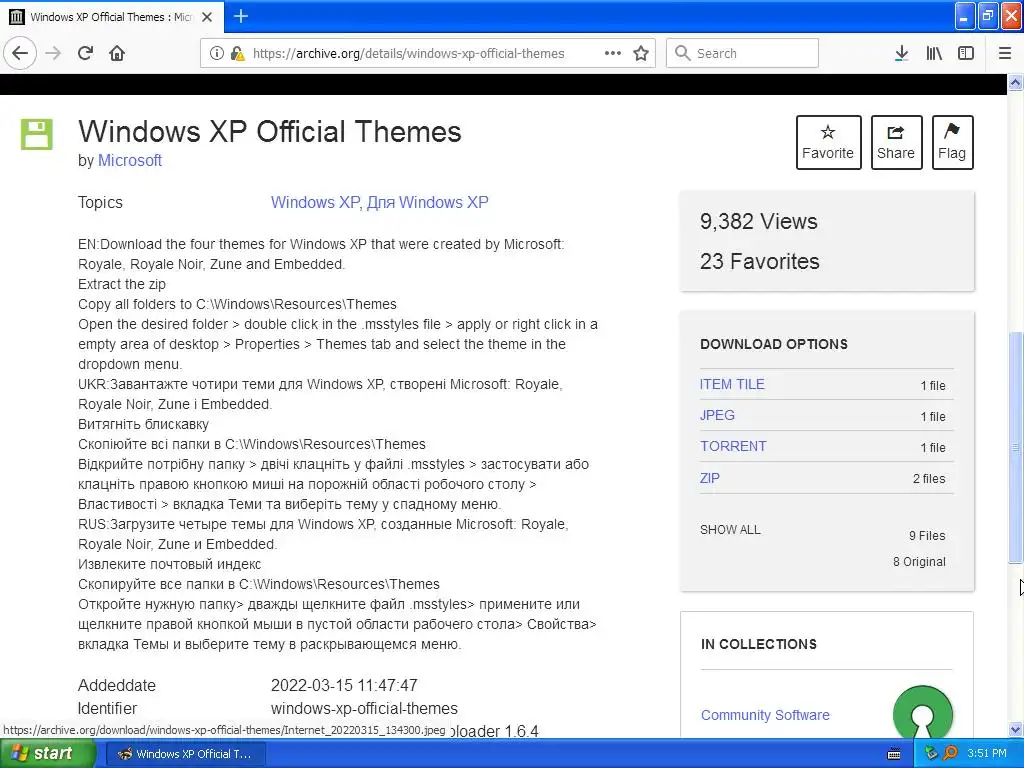The image size is (1024, 768).
Task: Open a new tab with plus button
Action: tap(241, 16)
